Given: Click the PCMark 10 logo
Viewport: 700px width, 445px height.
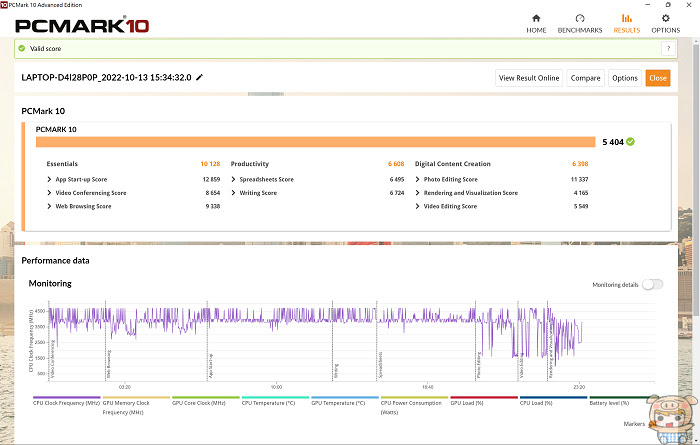Looking at the screenshot, I should (82, 26).
